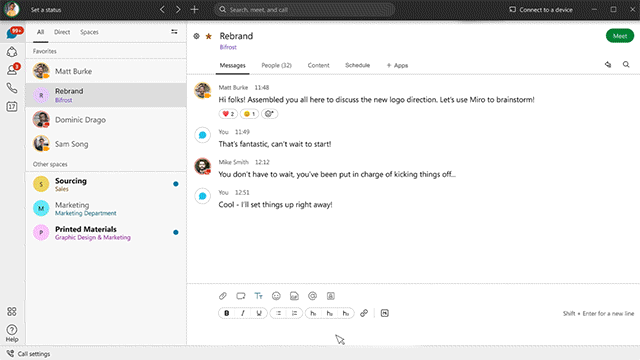Insert a GIF with the GIF icon
The width and height of the screenshot is (640, 360).
click(294, 296)
